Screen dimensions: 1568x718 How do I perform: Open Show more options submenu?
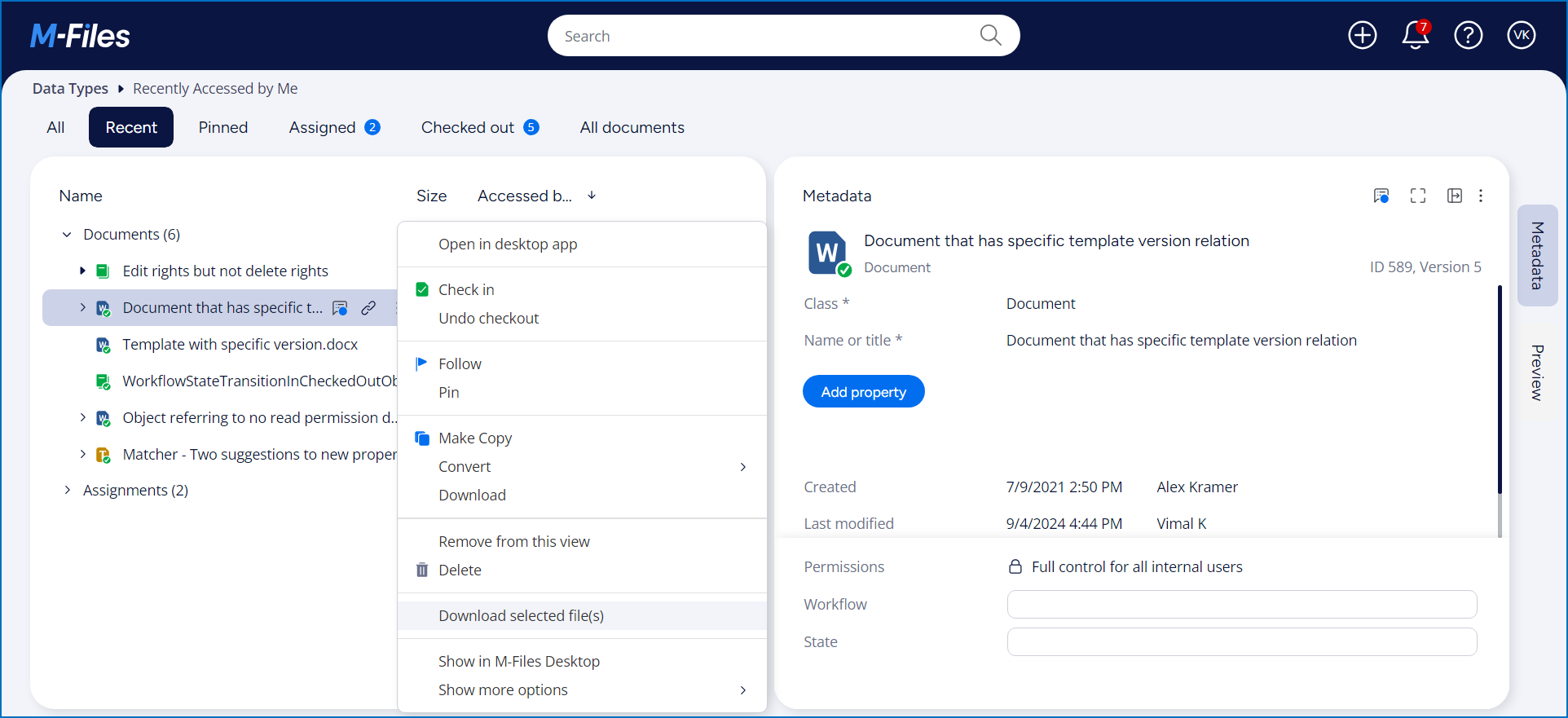pos(582,690)
